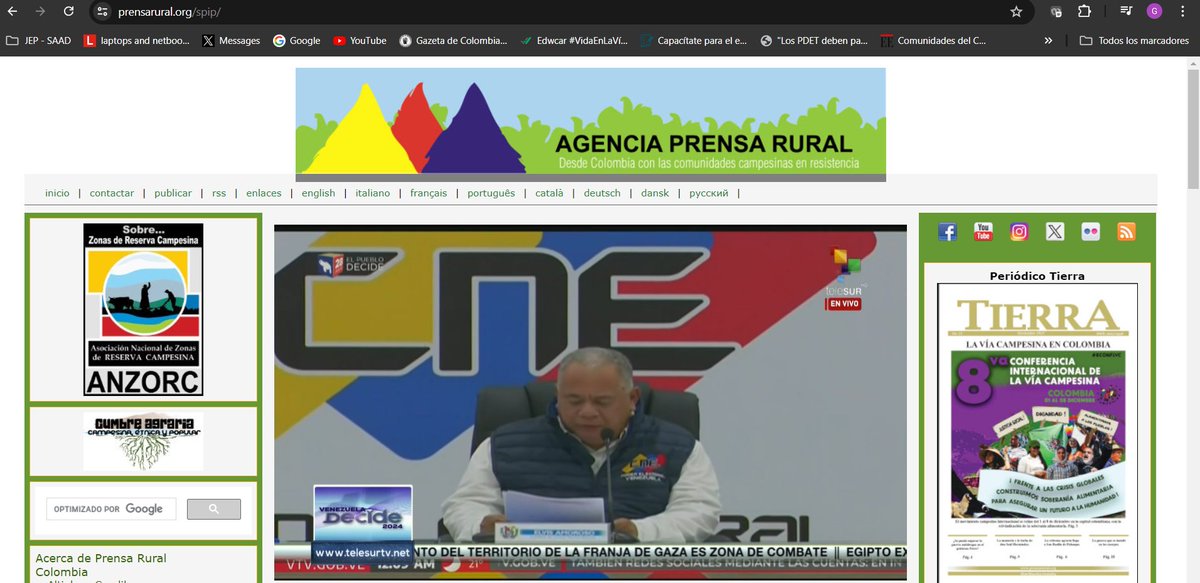Open the browser extensions puzzle icon
The height and width of the screenshot is (583, 1200).
pyautogui.click(x=1084, y=12)
